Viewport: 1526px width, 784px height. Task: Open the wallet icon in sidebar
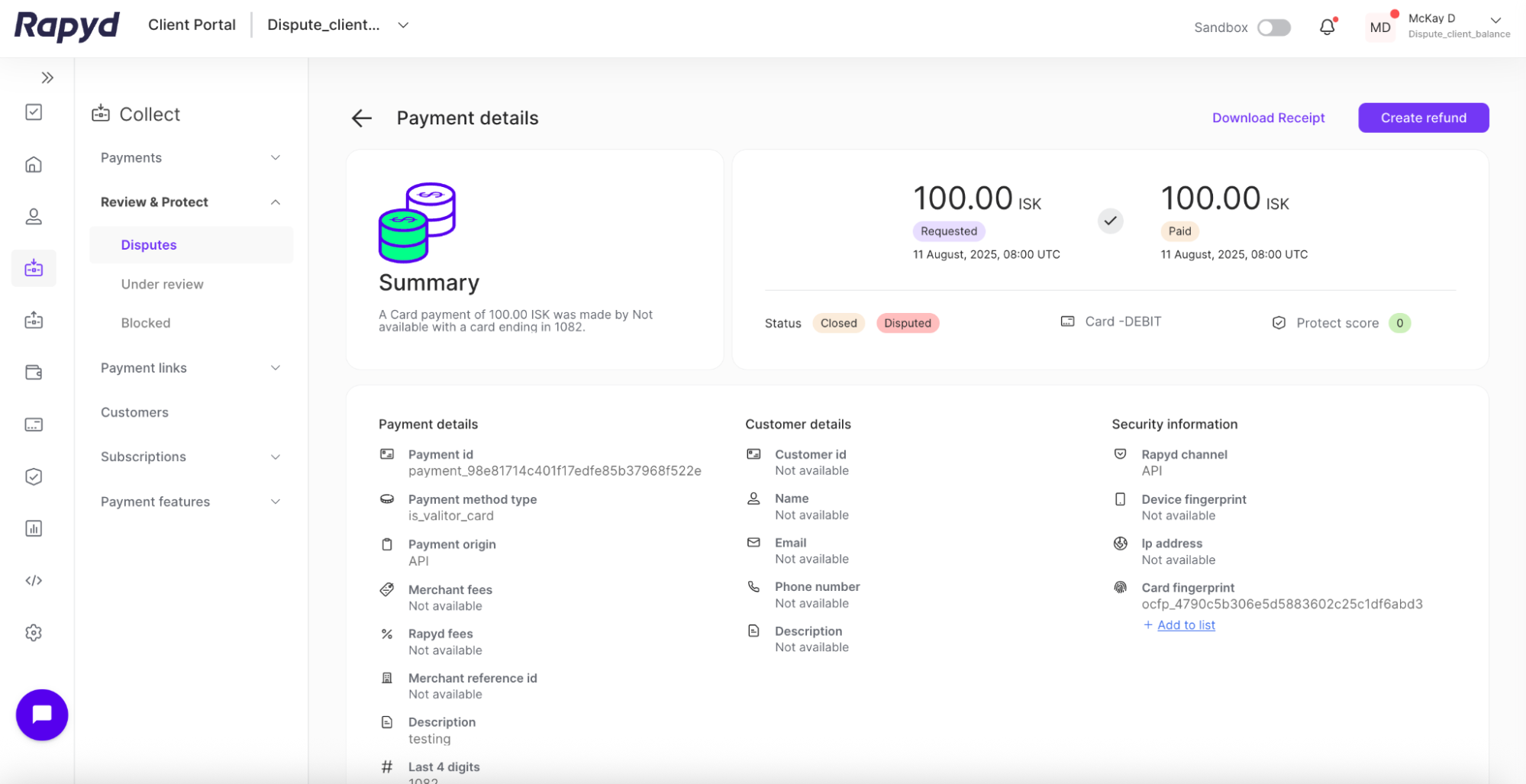click(34, 373)
